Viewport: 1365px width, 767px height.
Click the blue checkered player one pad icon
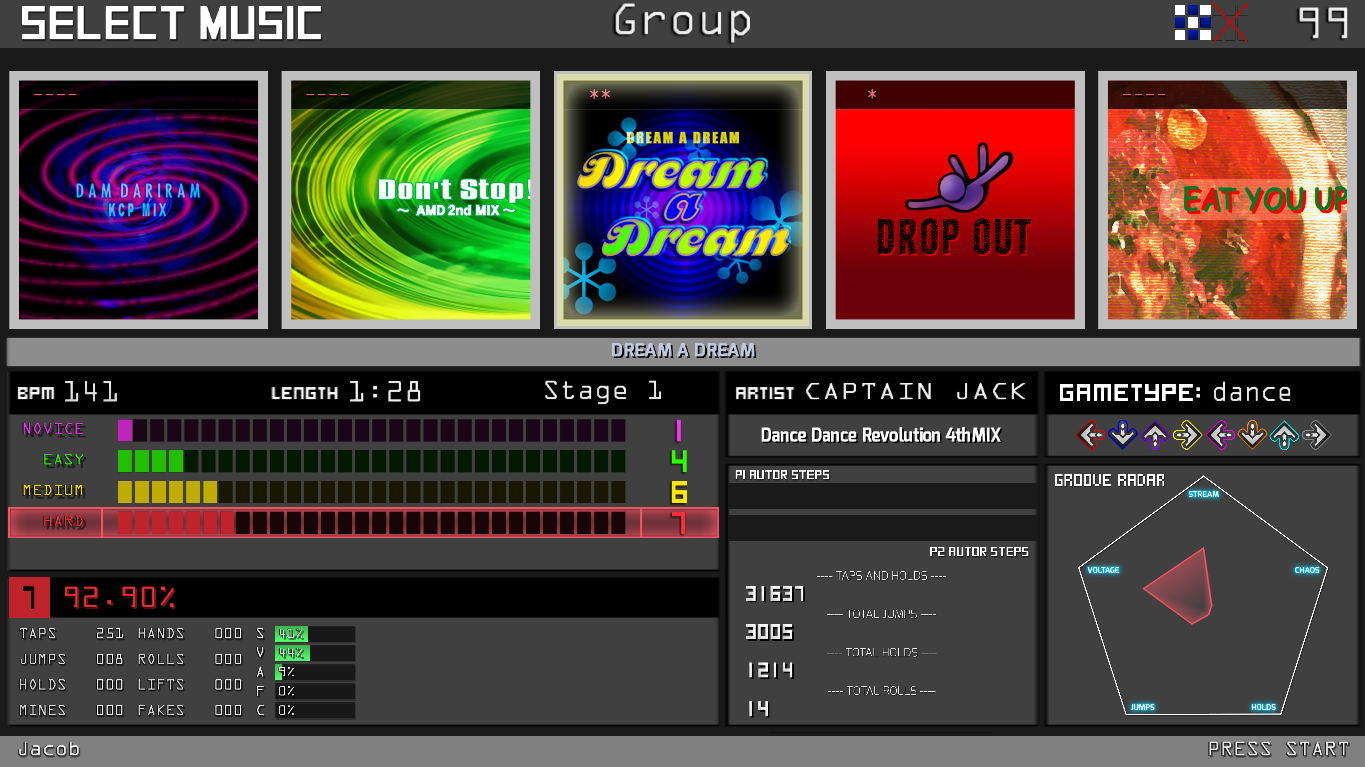click(x=1192, y=22)
